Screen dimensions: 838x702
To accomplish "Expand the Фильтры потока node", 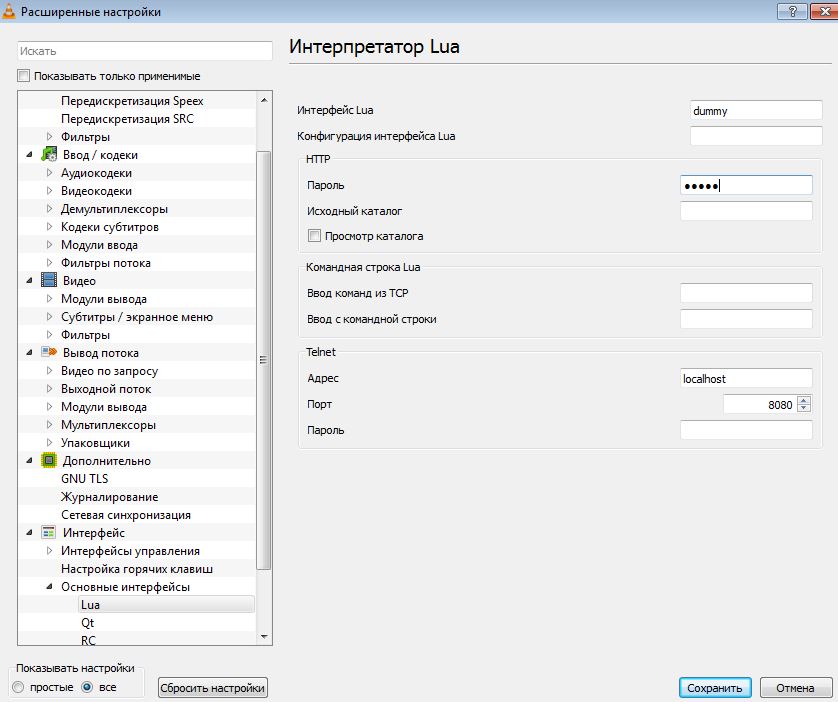I will [x=50, y=262].
